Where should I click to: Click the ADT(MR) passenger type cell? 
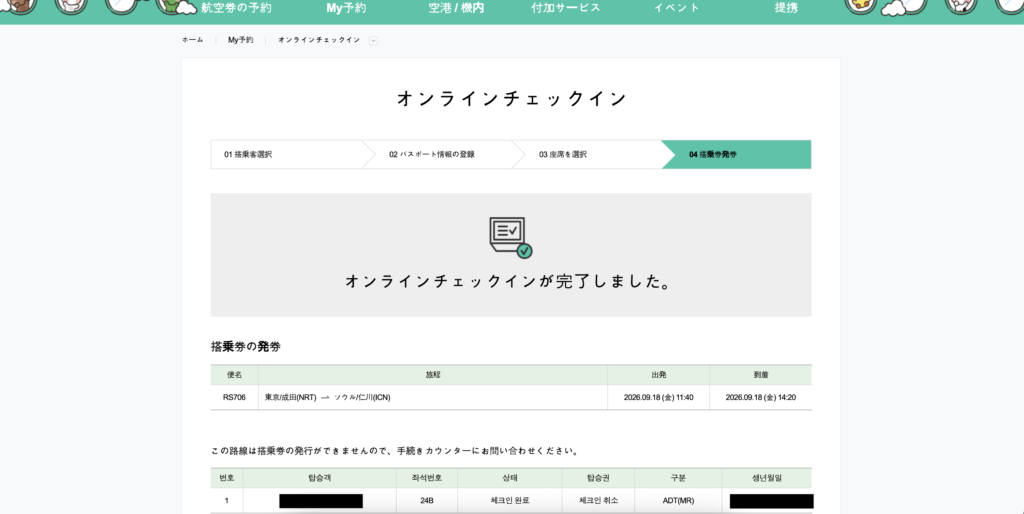pyautogui.click(x=679, y=501)
